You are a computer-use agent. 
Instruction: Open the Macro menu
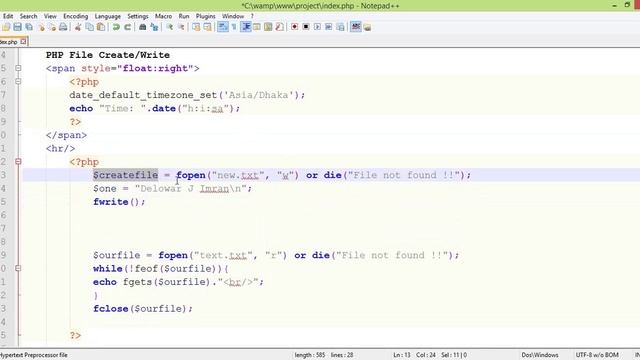pyautogui.click(x=163, y=16)
